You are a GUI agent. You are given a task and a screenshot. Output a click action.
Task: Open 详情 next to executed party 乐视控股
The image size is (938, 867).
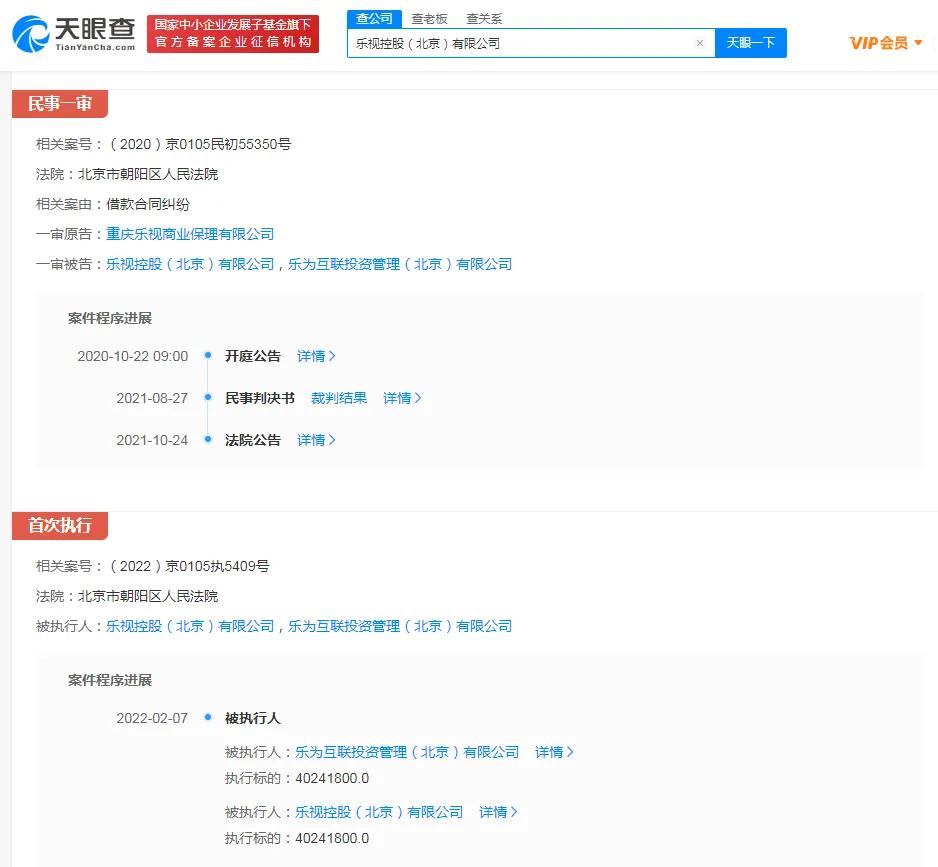[x=498, y=812]
